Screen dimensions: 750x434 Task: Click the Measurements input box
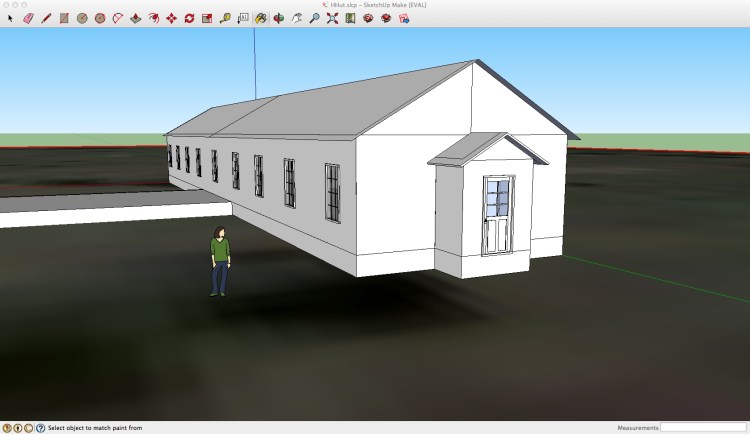[703, 427]
